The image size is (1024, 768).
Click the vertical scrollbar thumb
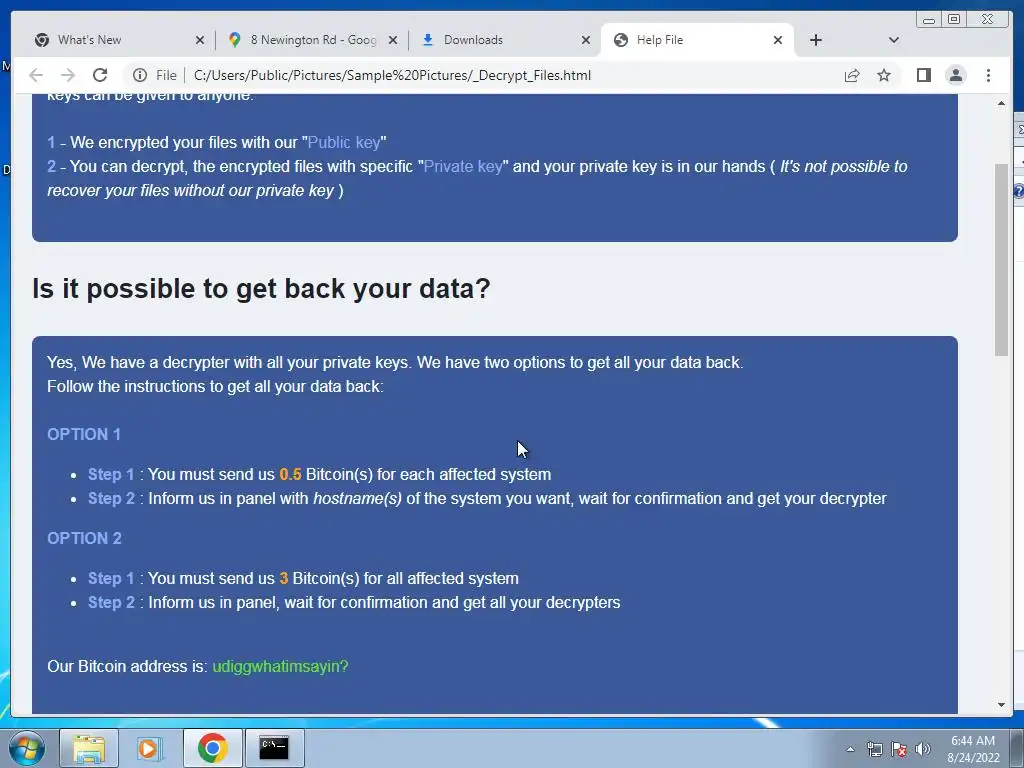tap(1001, 259)
